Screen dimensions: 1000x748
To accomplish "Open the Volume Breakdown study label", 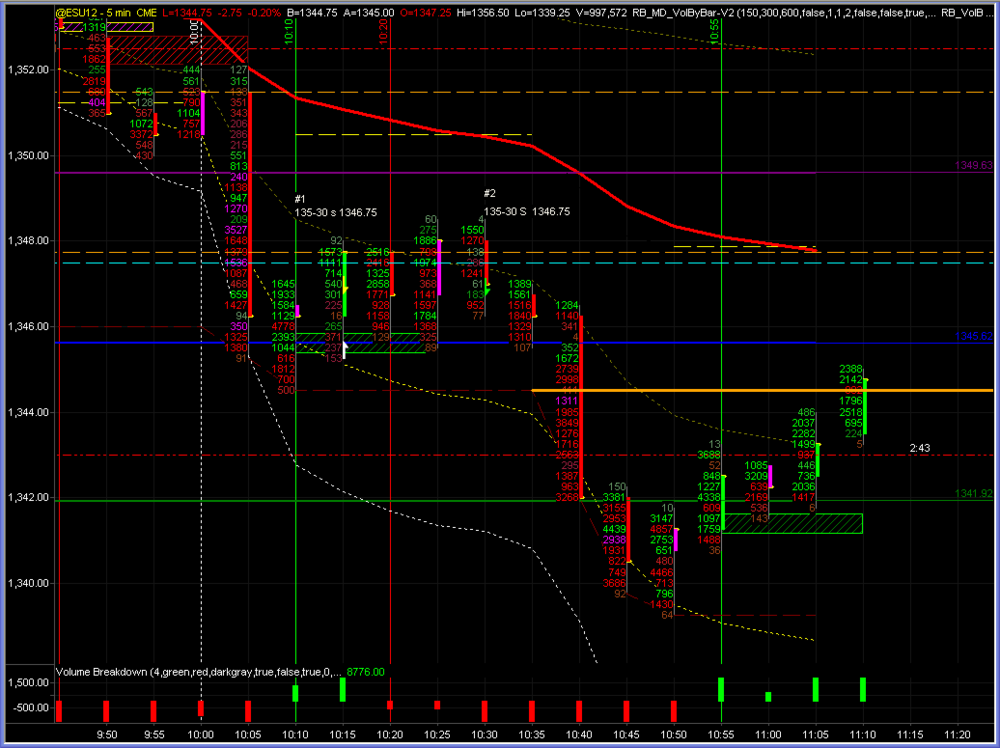I will pyautogui.click(x=199, y=672).
